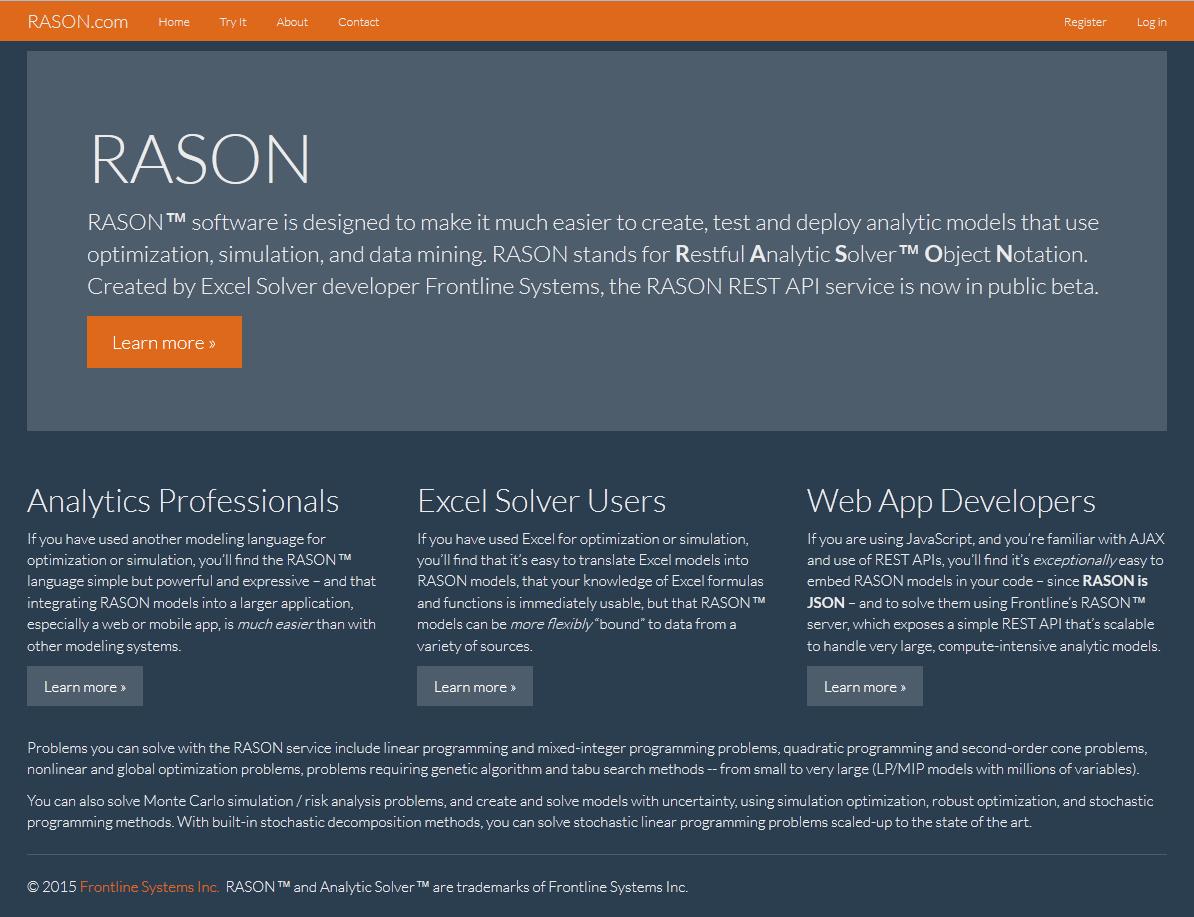Click the italic 'more flexibly' text
Screen dimensions: 1194x917
tap(551, 624)
